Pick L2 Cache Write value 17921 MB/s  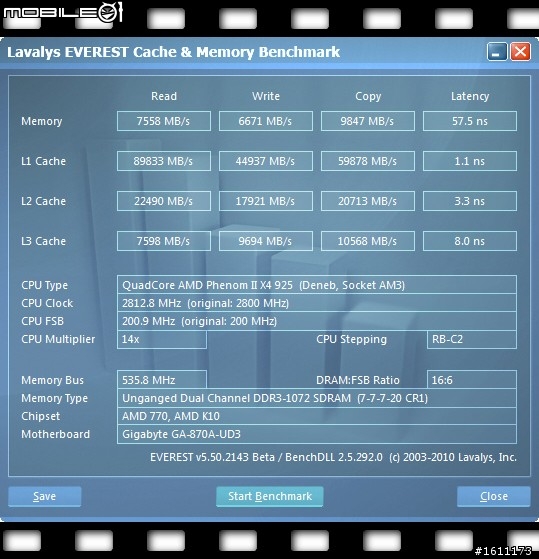[266, 201]
